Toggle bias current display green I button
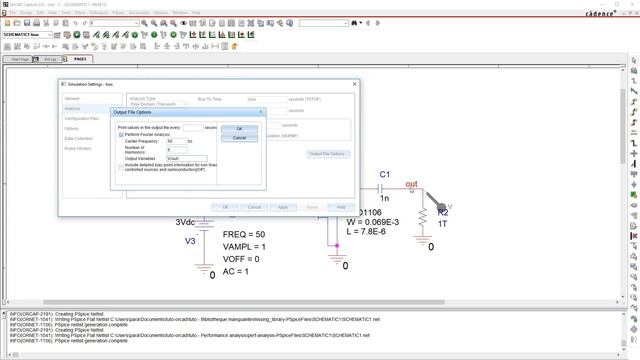The width and height of the screenshot is (640, 360). tap(154, 35)
